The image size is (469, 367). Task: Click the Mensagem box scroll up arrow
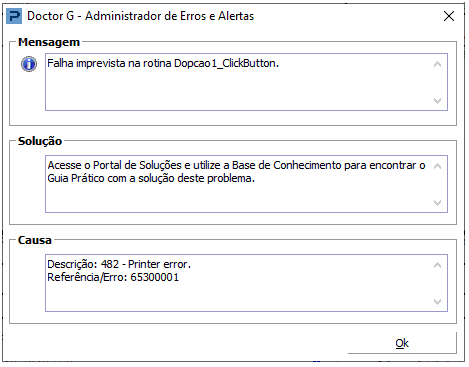click(x=437, y=64)
